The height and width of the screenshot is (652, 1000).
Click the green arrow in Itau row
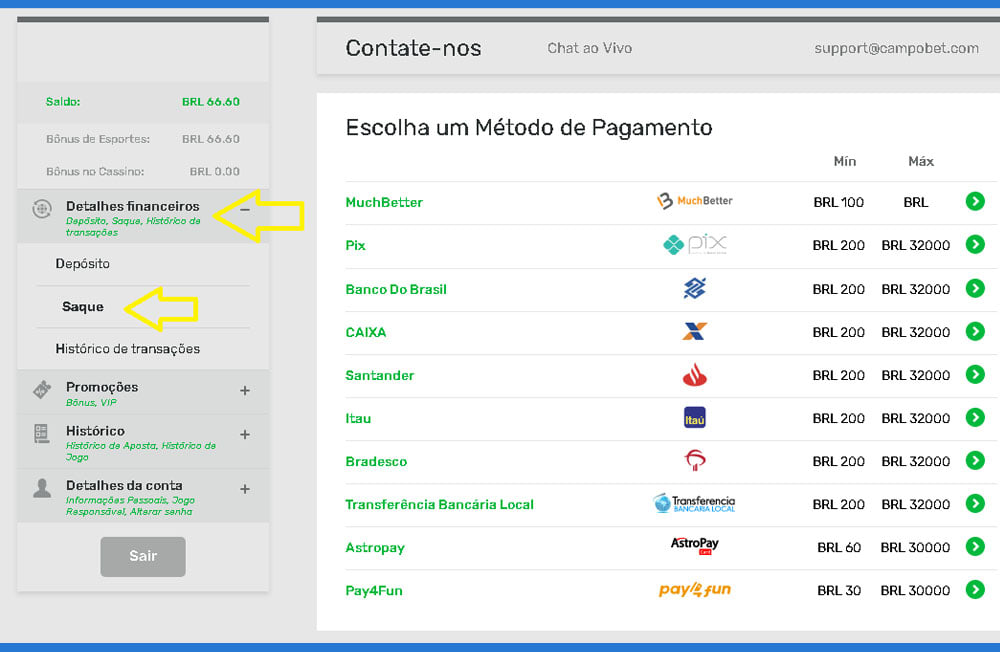(x=974, y=417)
